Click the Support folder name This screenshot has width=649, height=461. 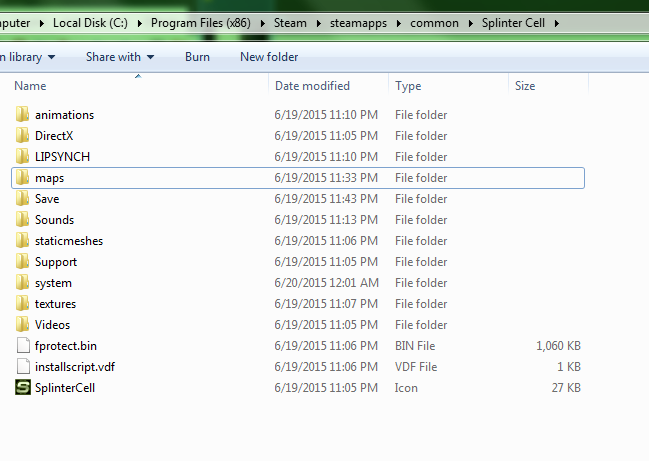(56, 262)
